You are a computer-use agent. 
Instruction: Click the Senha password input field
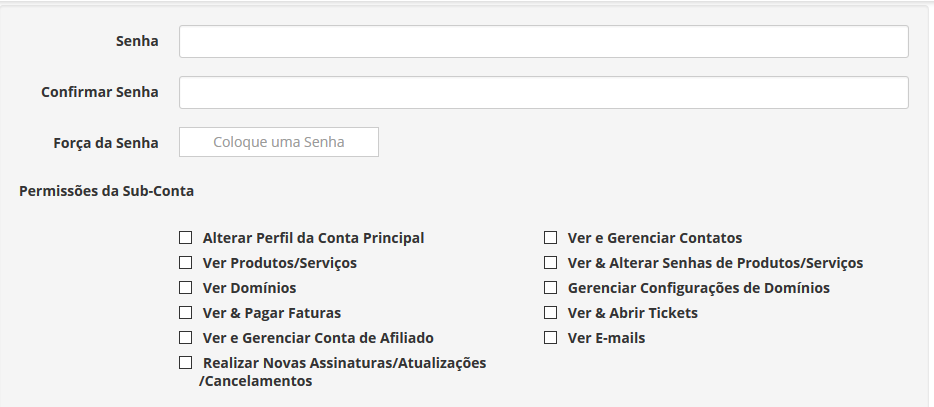543,42
